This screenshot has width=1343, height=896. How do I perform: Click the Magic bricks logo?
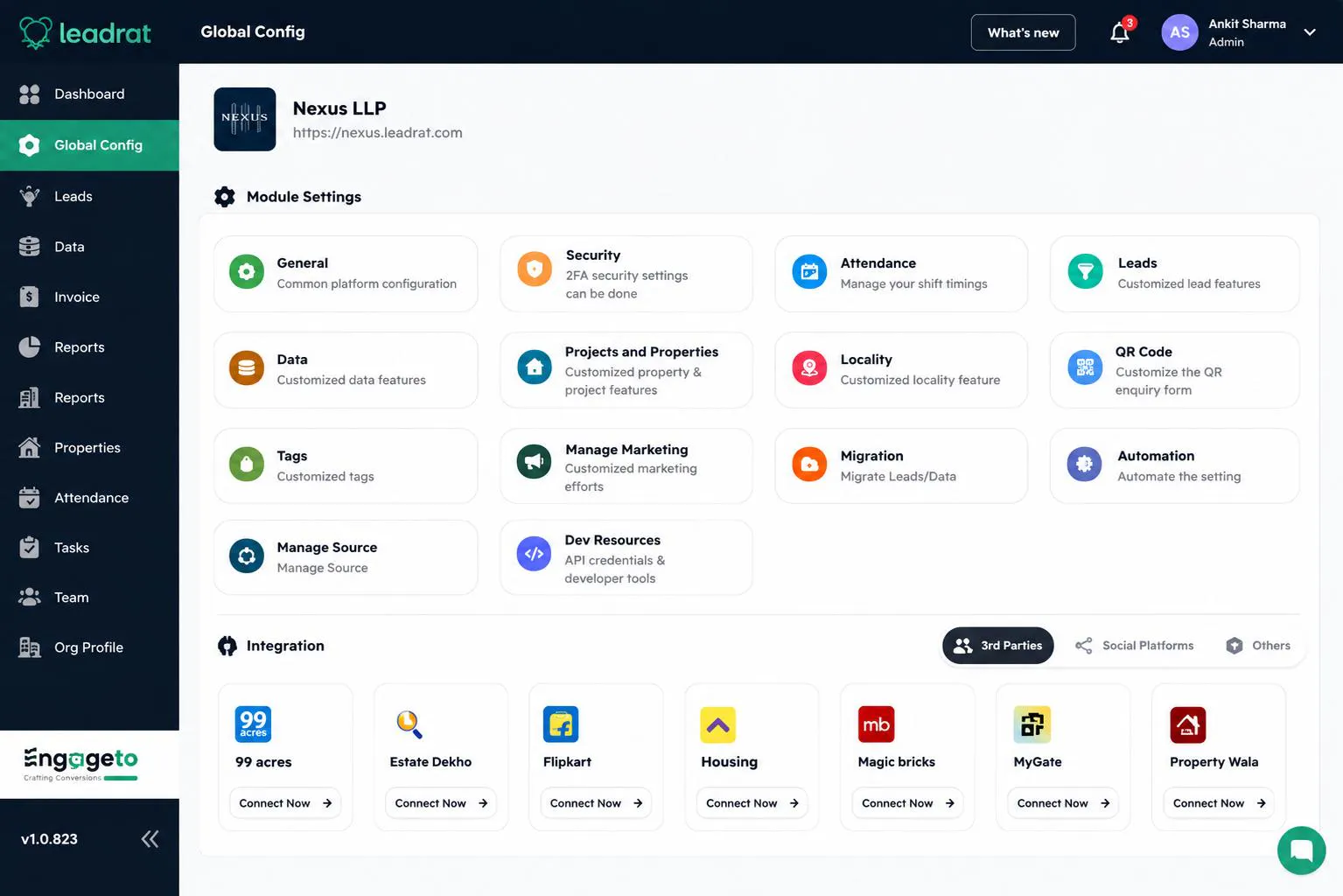coord(876,724)
